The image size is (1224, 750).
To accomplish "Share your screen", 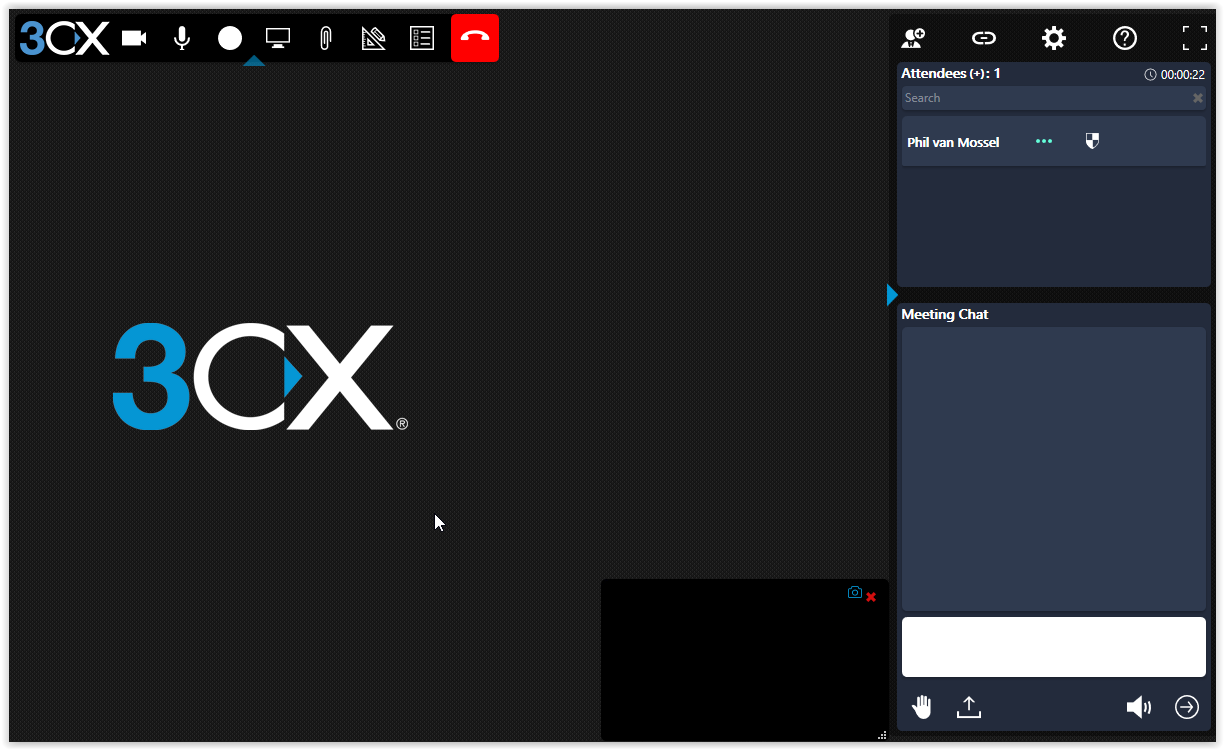I will pos(278,38).
